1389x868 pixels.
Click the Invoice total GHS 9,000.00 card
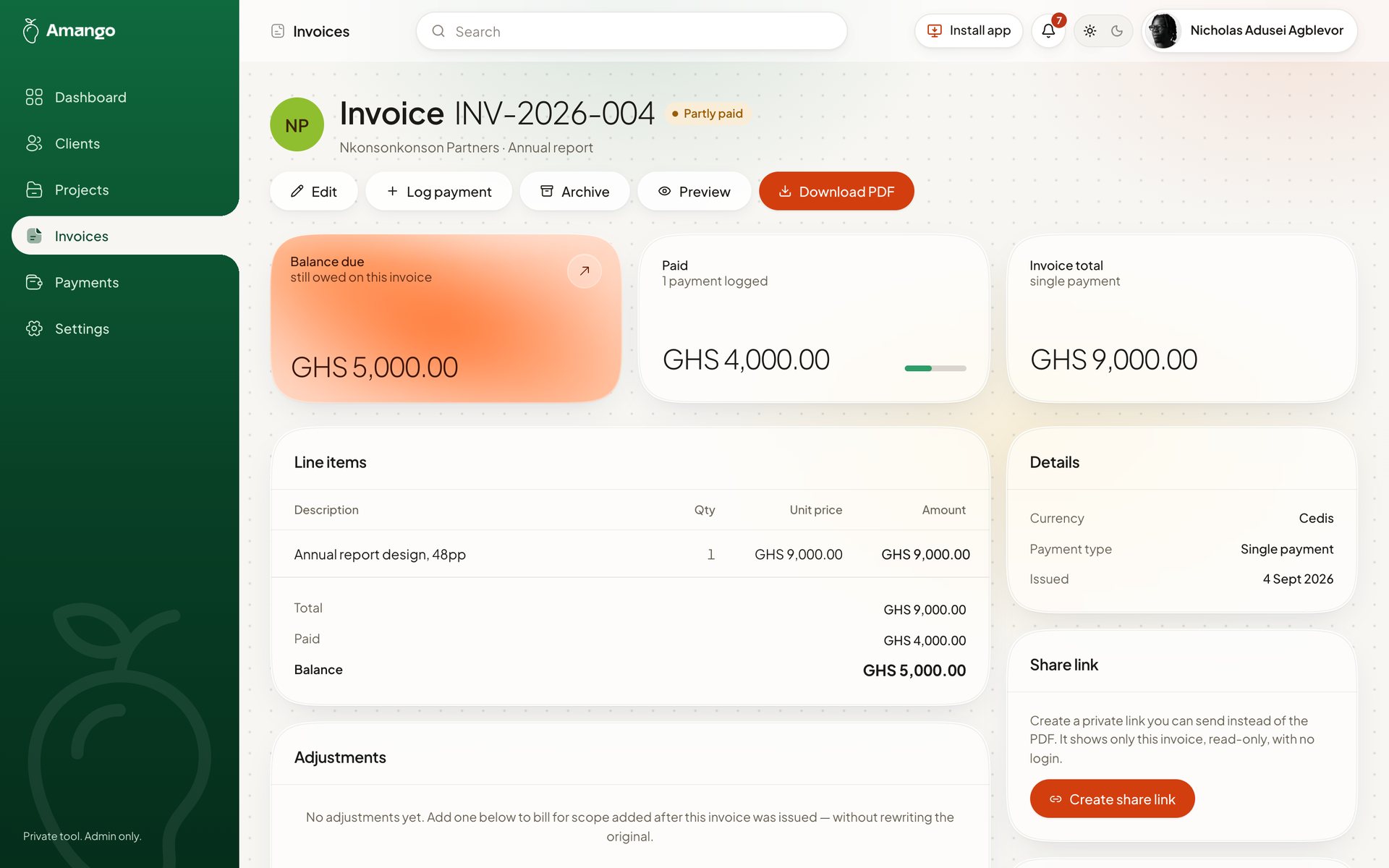point(1181,318)
